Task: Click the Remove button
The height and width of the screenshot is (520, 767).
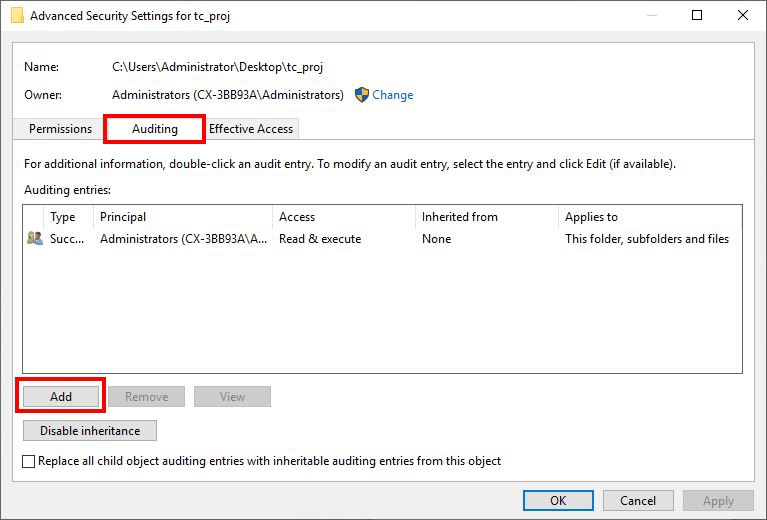Action: (146, 396)
